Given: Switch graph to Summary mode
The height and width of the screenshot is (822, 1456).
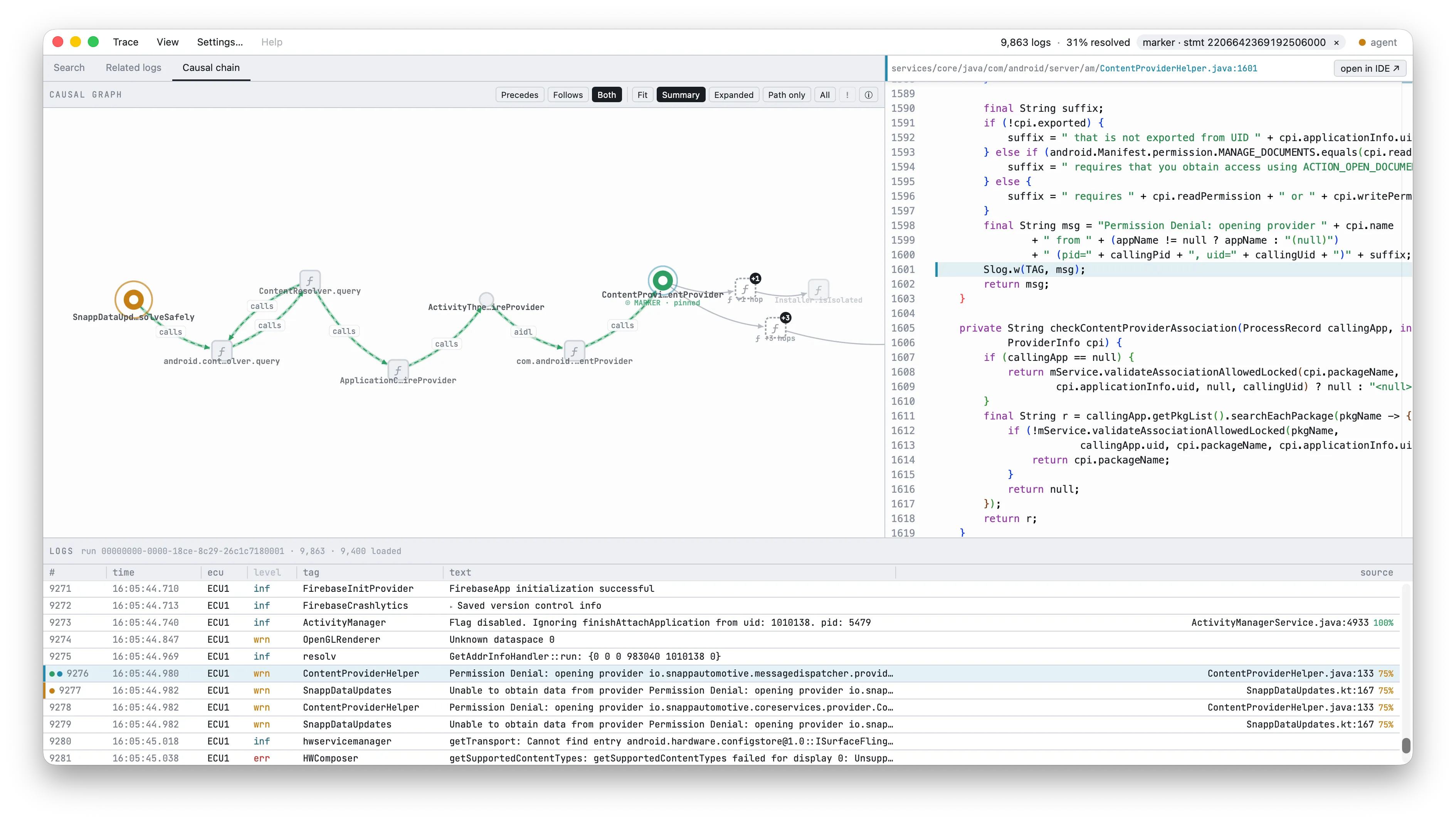Looking at the screenshot, I should pos(681,95).
